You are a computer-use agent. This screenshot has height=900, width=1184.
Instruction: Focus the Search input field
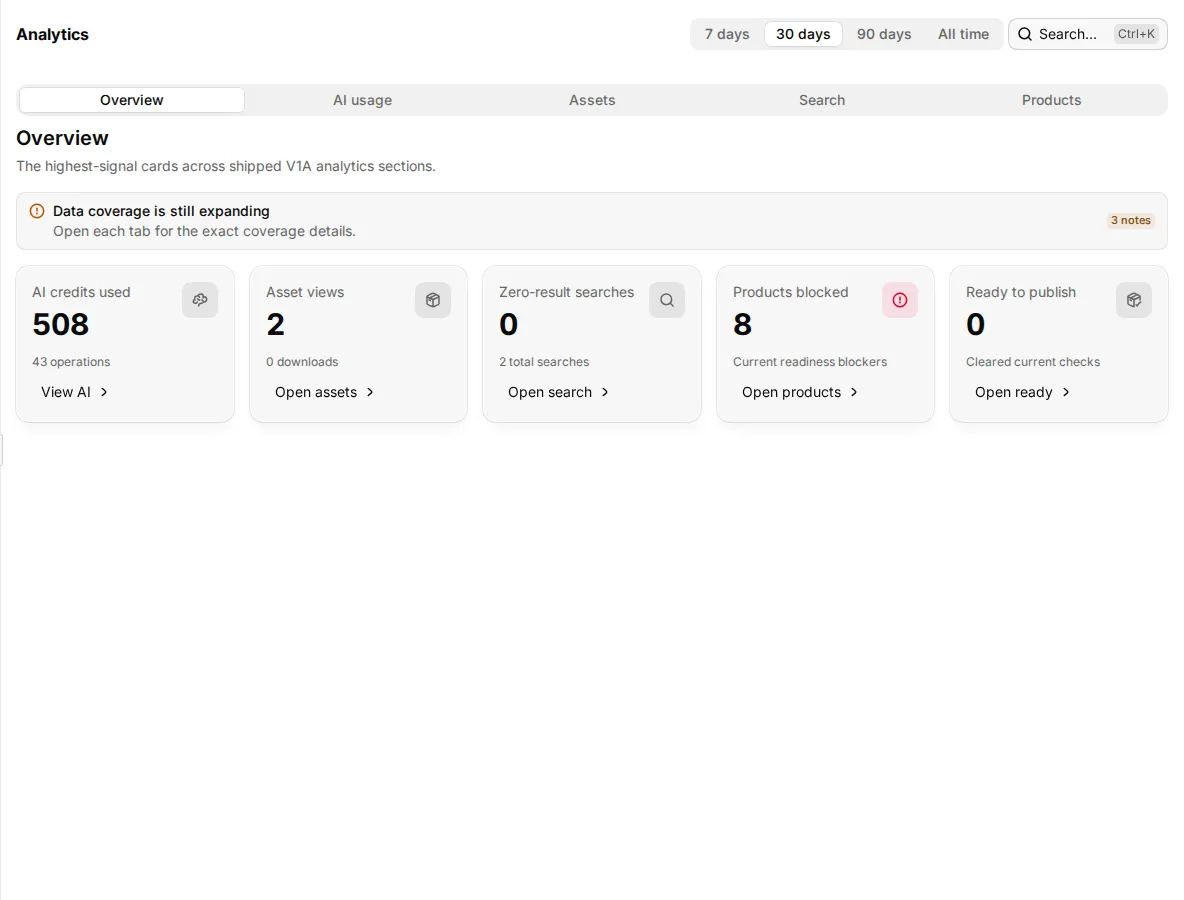coord(1088,34)
